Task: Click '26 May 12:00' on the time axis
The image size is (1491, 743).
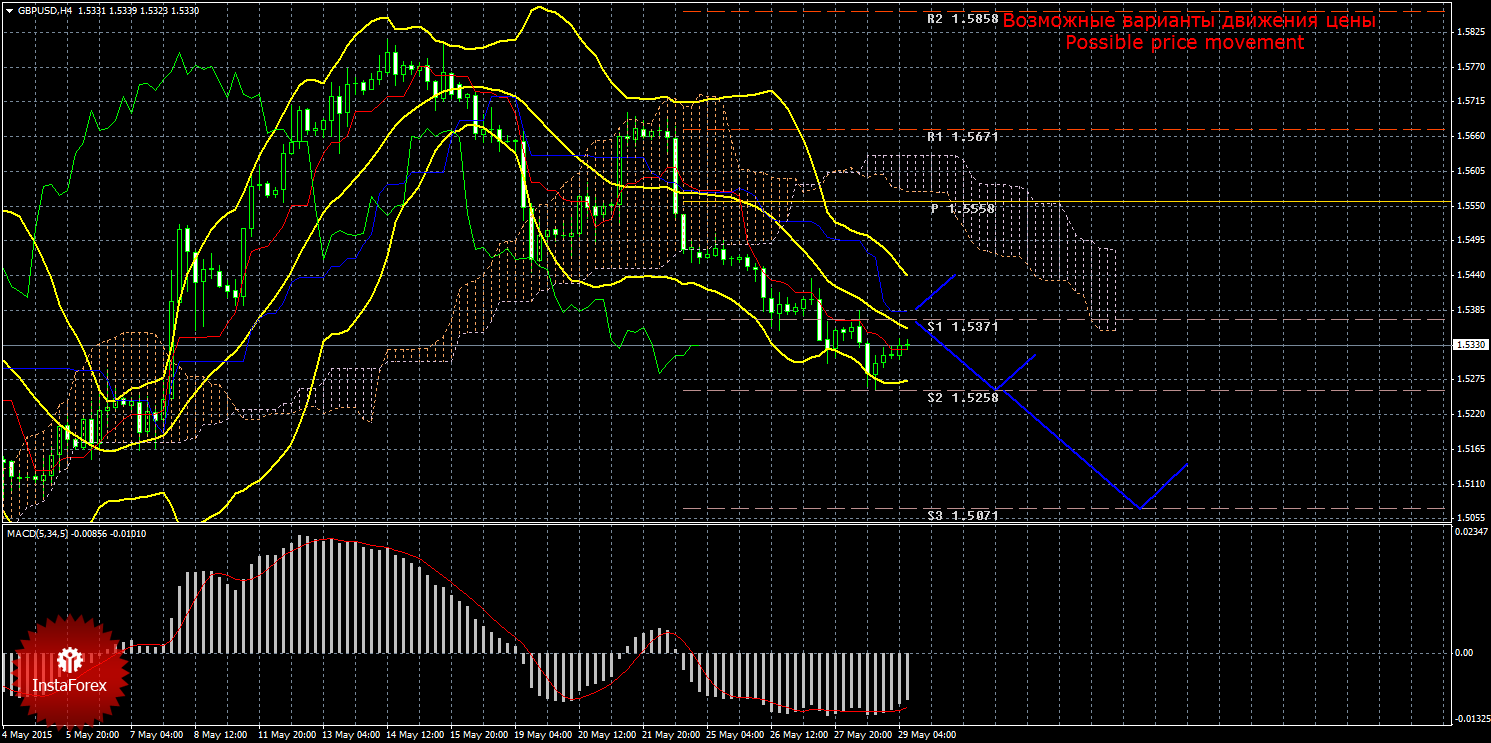Action: click(798, 735)
